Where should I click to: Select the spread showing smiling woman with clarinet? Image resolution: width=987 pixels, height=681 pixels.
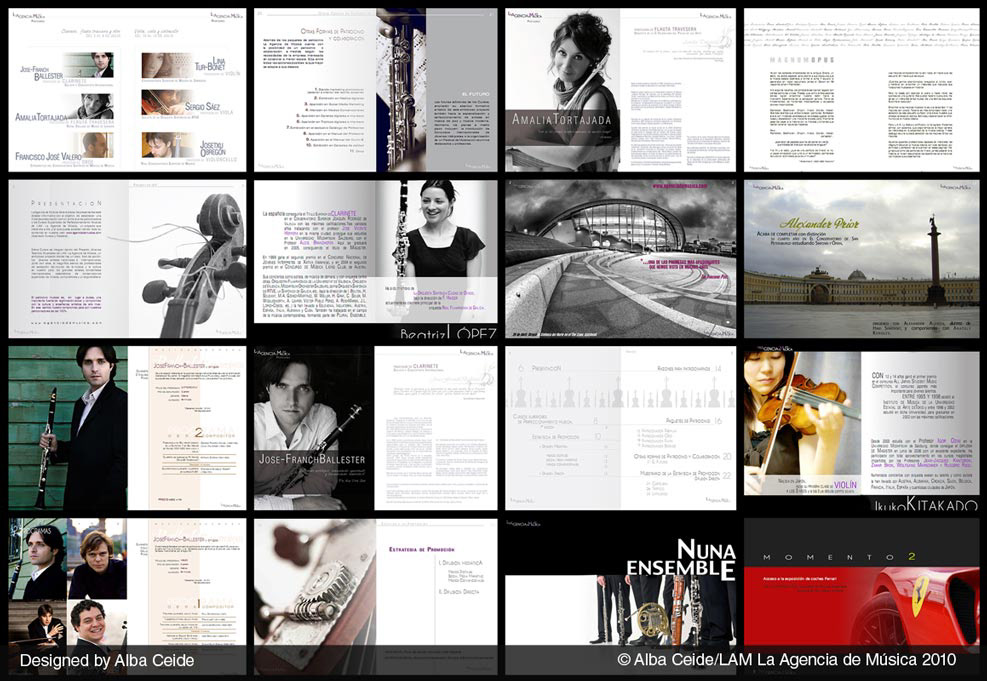[x=375, y=259]
